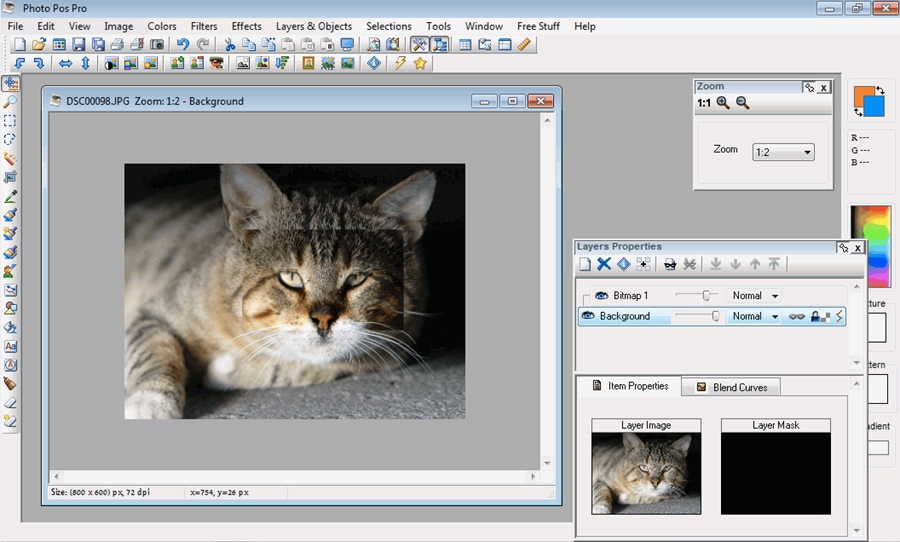Delete layer with blue X icon

click(604, 264)
